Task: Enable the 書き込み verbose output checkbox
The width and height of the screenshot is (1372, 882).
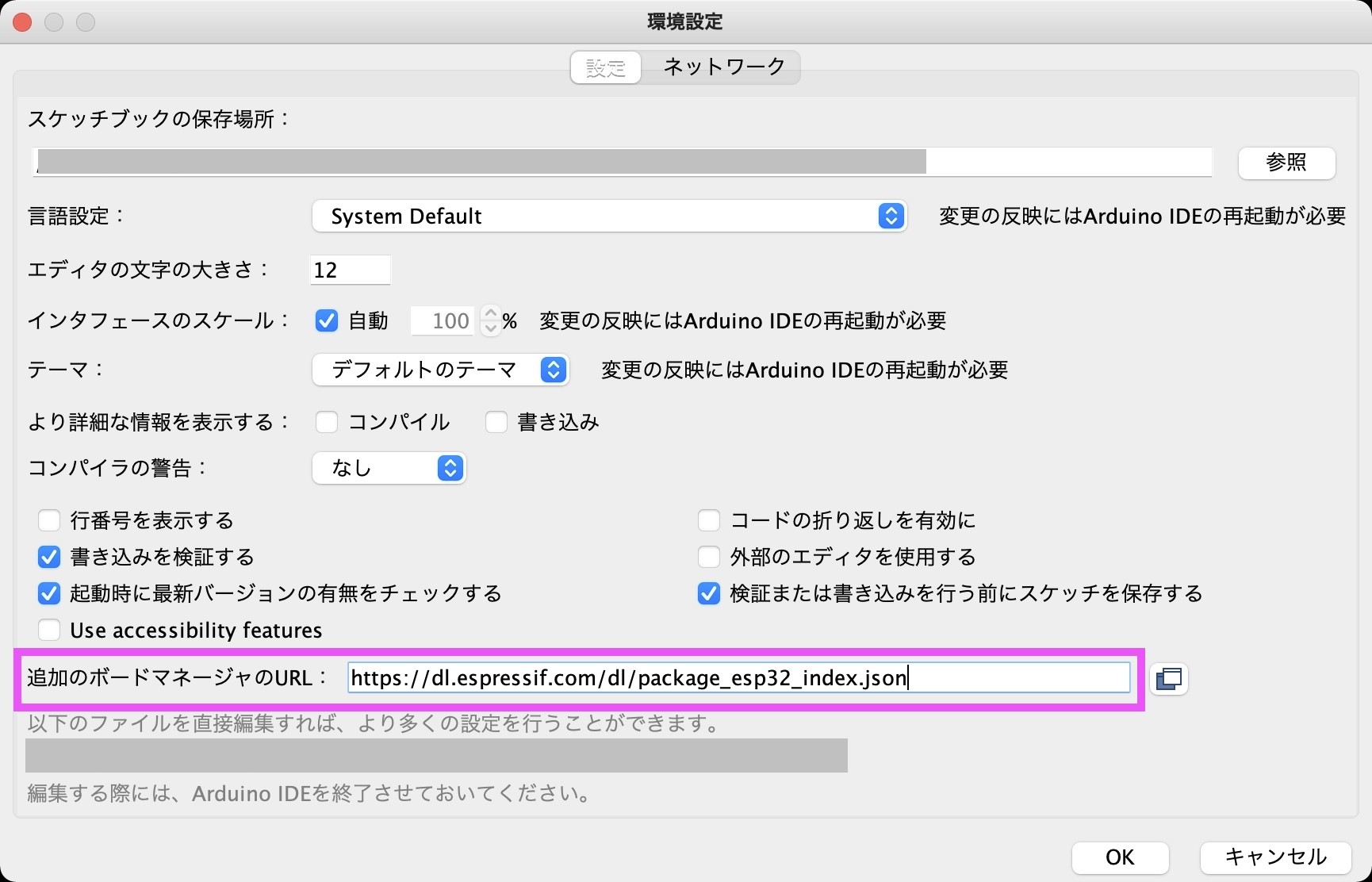Action: pyautogui.click(x=496, y=422)
